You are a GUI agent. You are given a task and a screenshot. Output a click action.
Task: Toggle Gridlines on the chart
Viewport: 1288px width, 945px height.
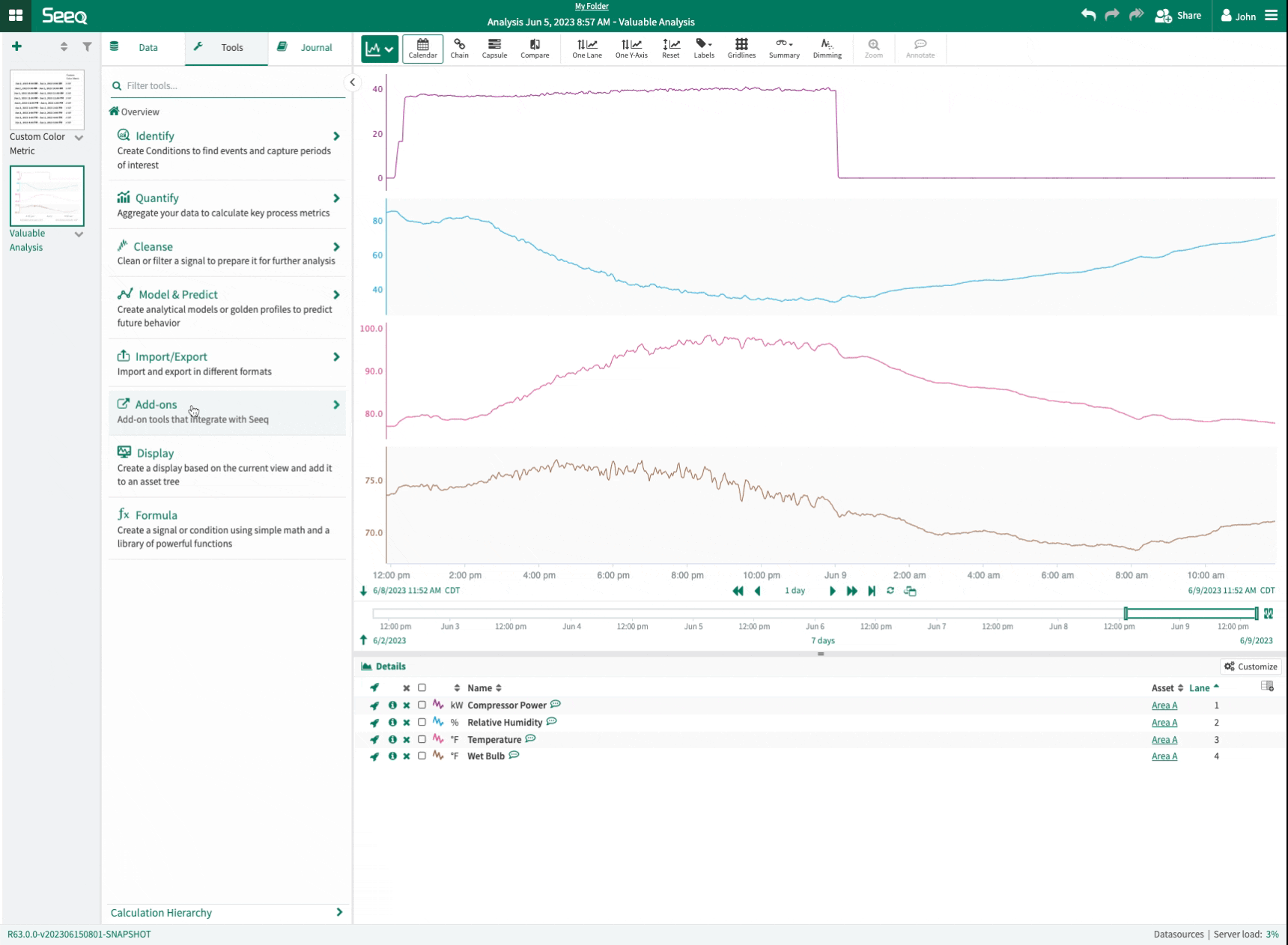coord(741,49)
